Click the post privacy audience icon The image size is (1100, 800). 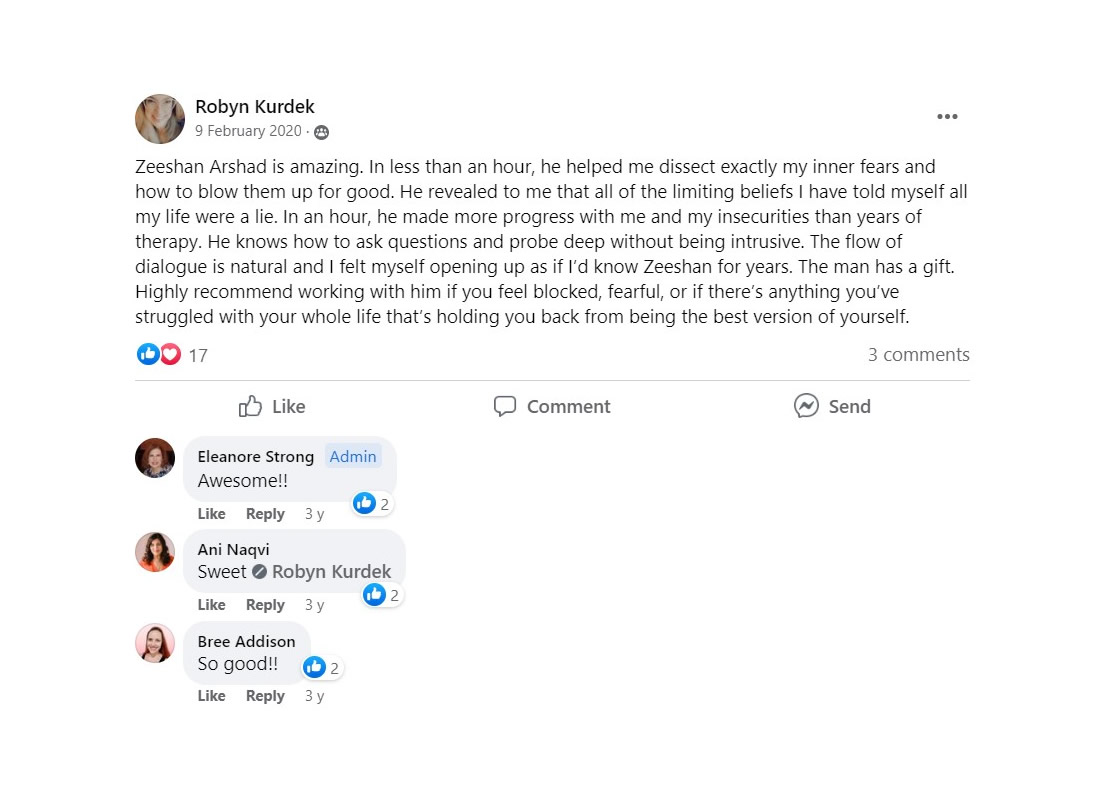321,132
